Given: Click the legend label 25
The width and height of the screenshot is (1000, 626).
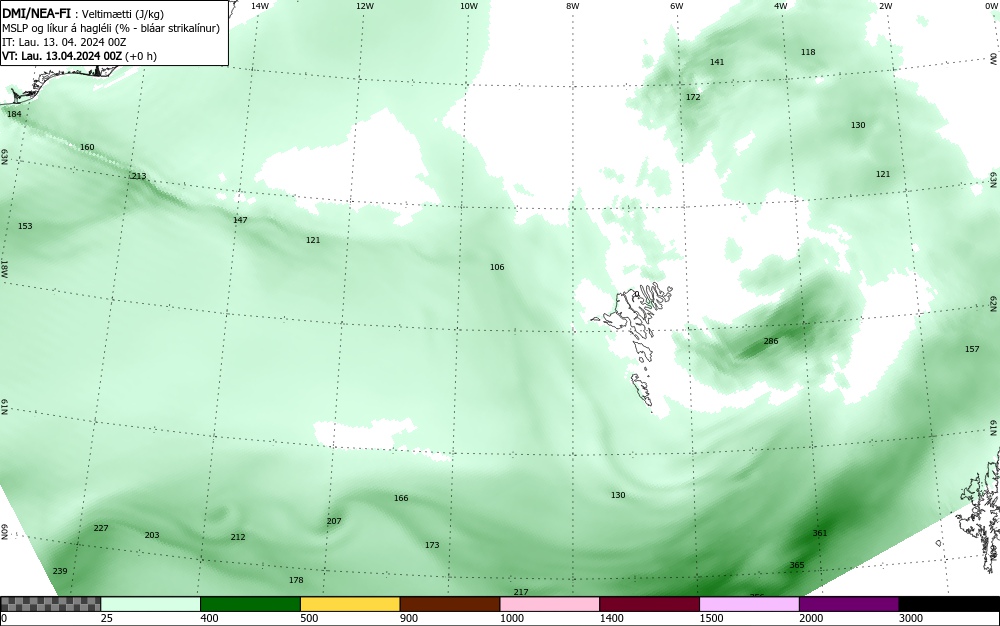Looking at the screenshot, I should (107, 618).
